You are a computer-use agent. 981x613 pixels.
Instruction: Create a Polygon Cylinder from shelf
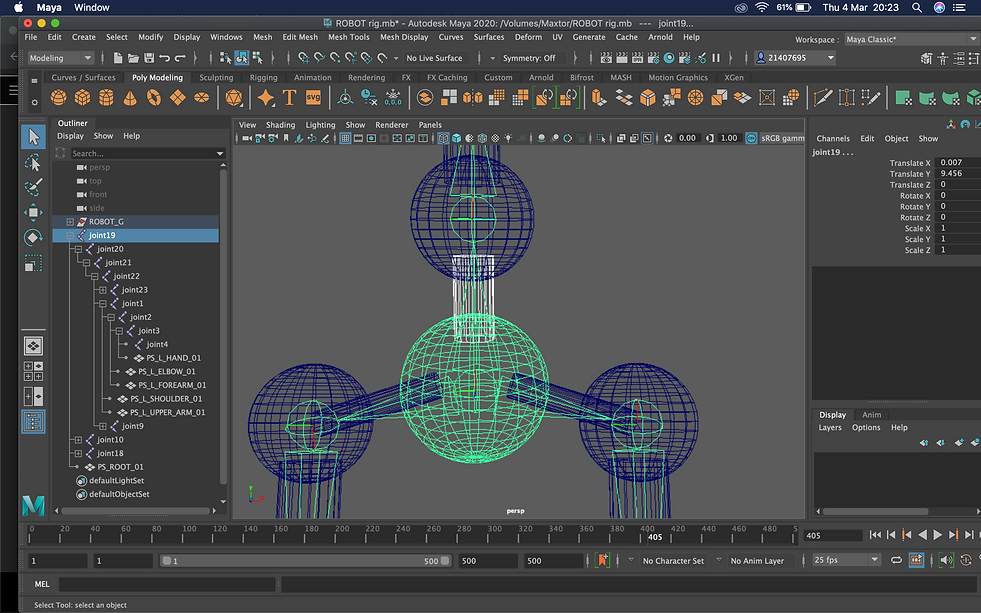pos(106,98)
